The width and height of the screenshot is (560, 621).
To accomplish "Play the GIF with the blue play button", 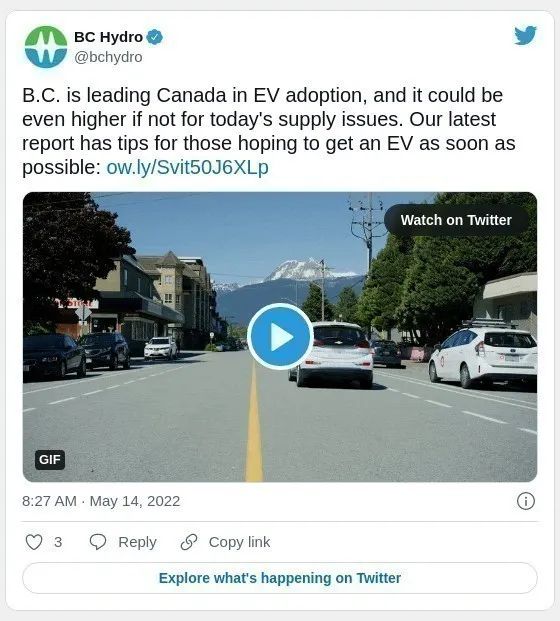I will (x=280, y=337).
